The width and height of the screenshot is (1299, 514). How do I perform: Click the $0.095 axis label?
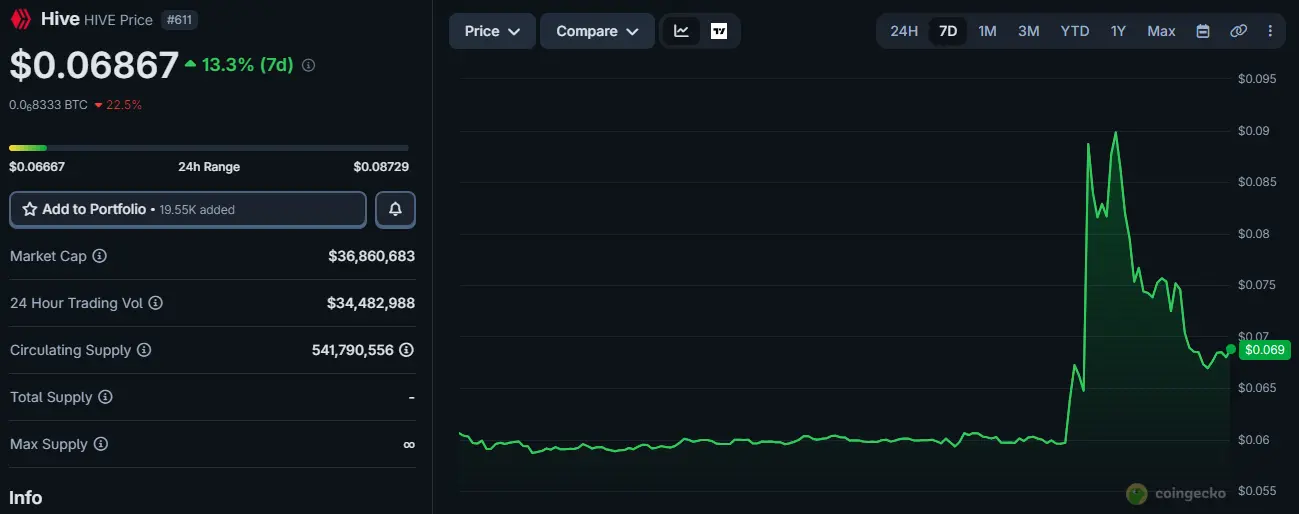(x=1257, y=79)
